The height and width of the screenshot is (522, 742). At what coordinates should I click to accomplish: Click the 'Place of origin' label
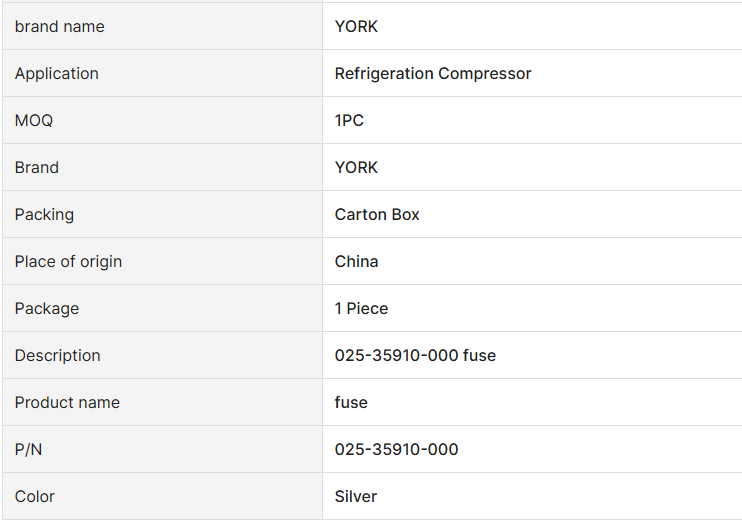tap(68, 262)
